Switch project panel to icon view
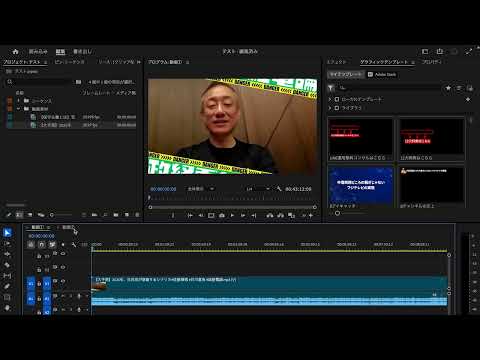Viewport: 480px width, 360px height. tap(30, 215)
